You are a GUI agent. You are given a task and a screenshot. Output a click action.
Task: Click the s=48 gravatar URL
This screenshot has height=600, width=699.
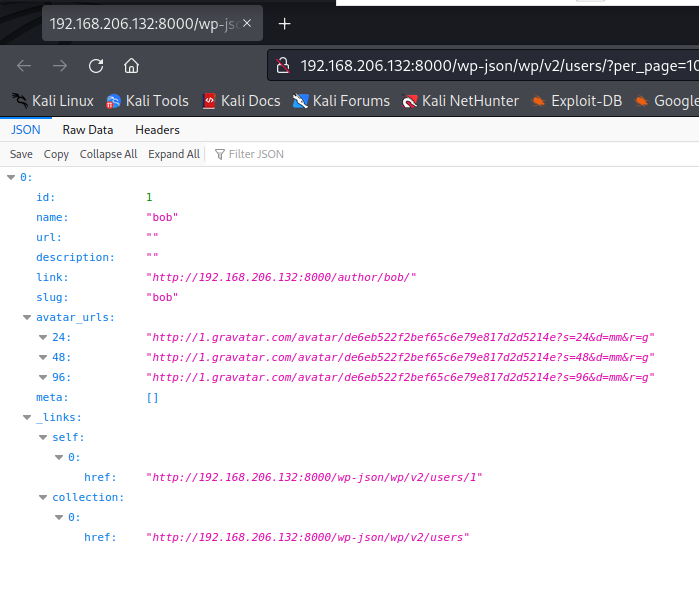point(400,358)
